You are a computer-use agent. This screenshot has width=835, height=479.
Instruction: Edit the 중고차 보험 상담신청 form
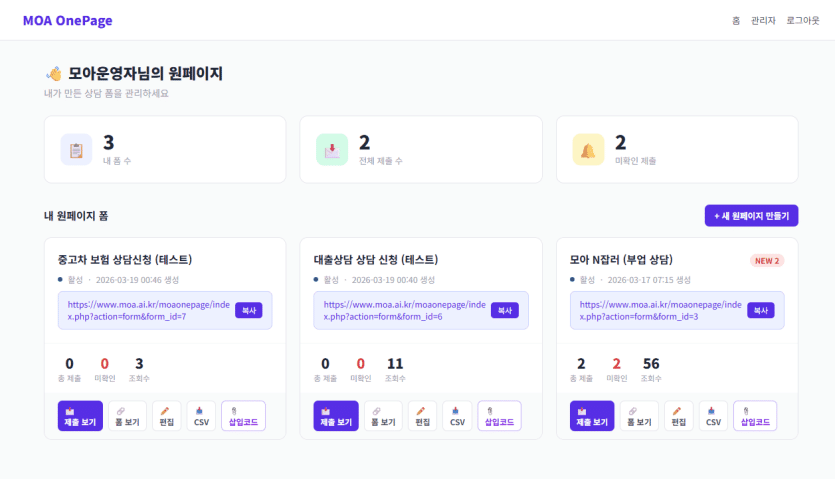(167, 415)
